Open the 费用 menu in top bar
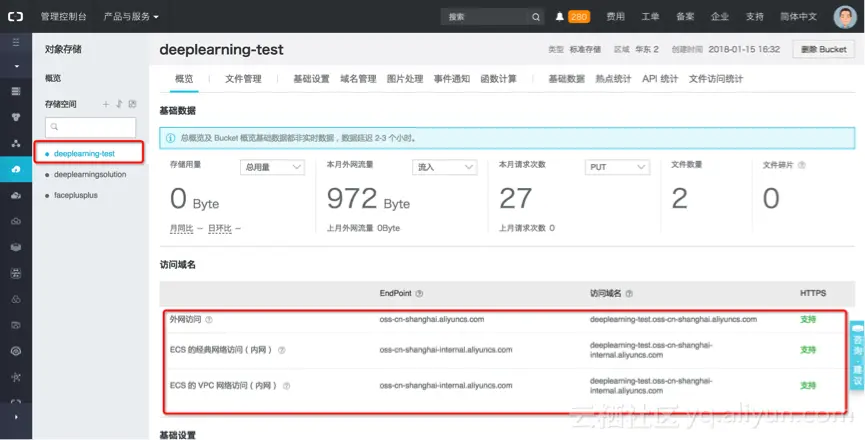865x440 pixels. [616, 17]
